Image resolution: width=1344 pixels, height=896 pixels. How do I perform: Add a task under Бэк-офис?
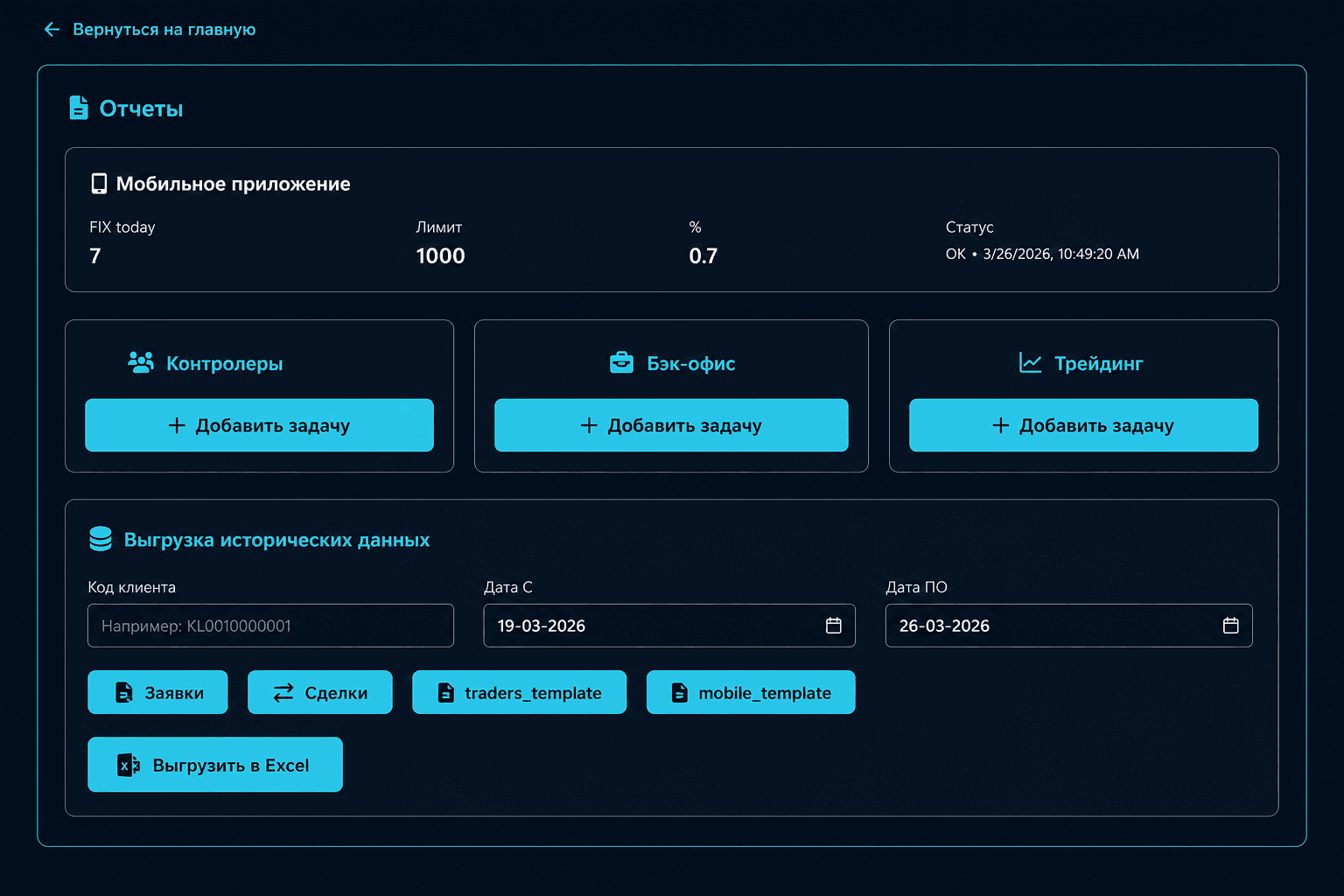(x=671, y=425)
